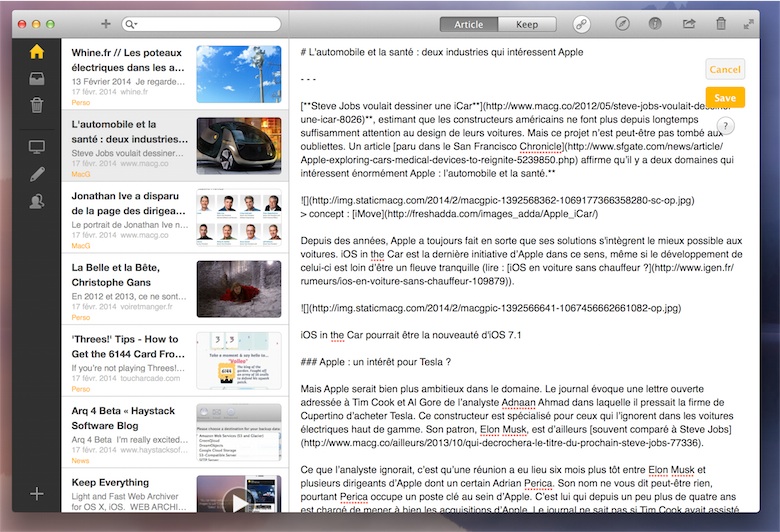Viewport: 780px width, 532px height.
Task: Cancel the article edit
Action: click(725, 70)
